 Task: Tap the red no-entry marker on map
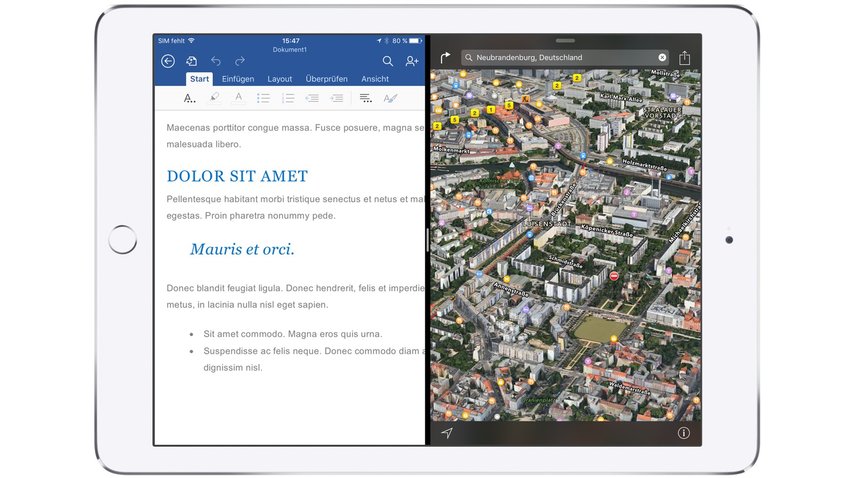(614, 276)
